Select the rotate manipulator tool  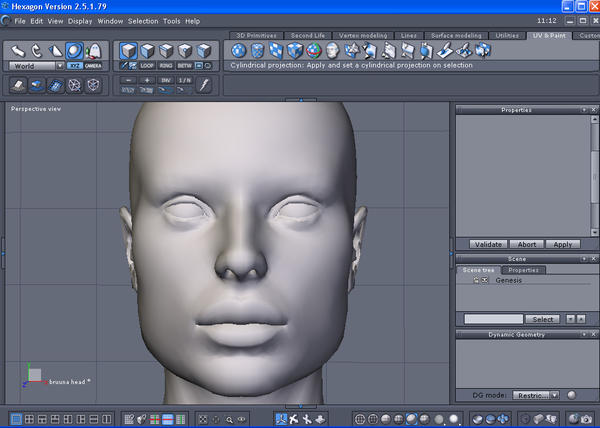pyautogui.click(x=35, y=50)
